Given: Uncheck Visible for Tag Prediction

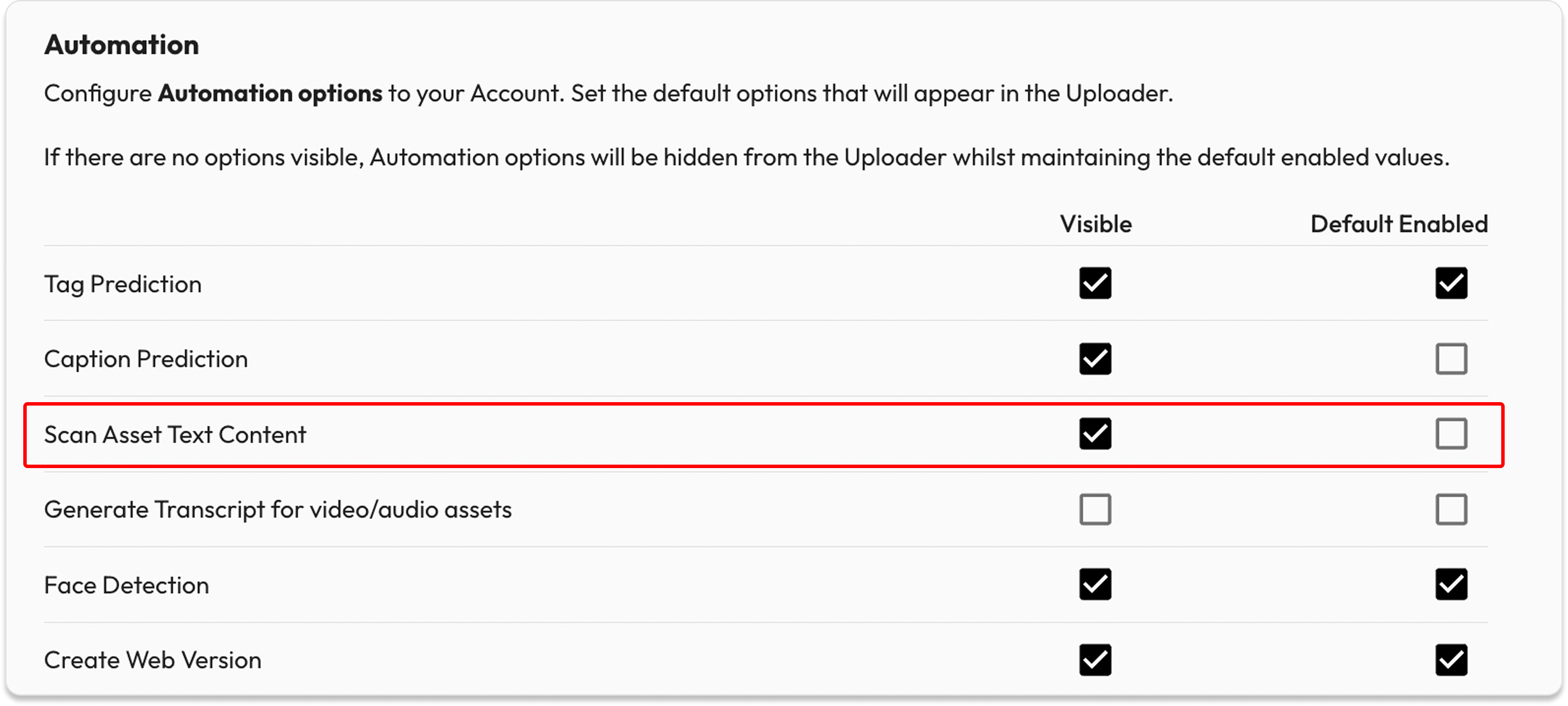Looking at the screenshot, I should point(1095,283).
